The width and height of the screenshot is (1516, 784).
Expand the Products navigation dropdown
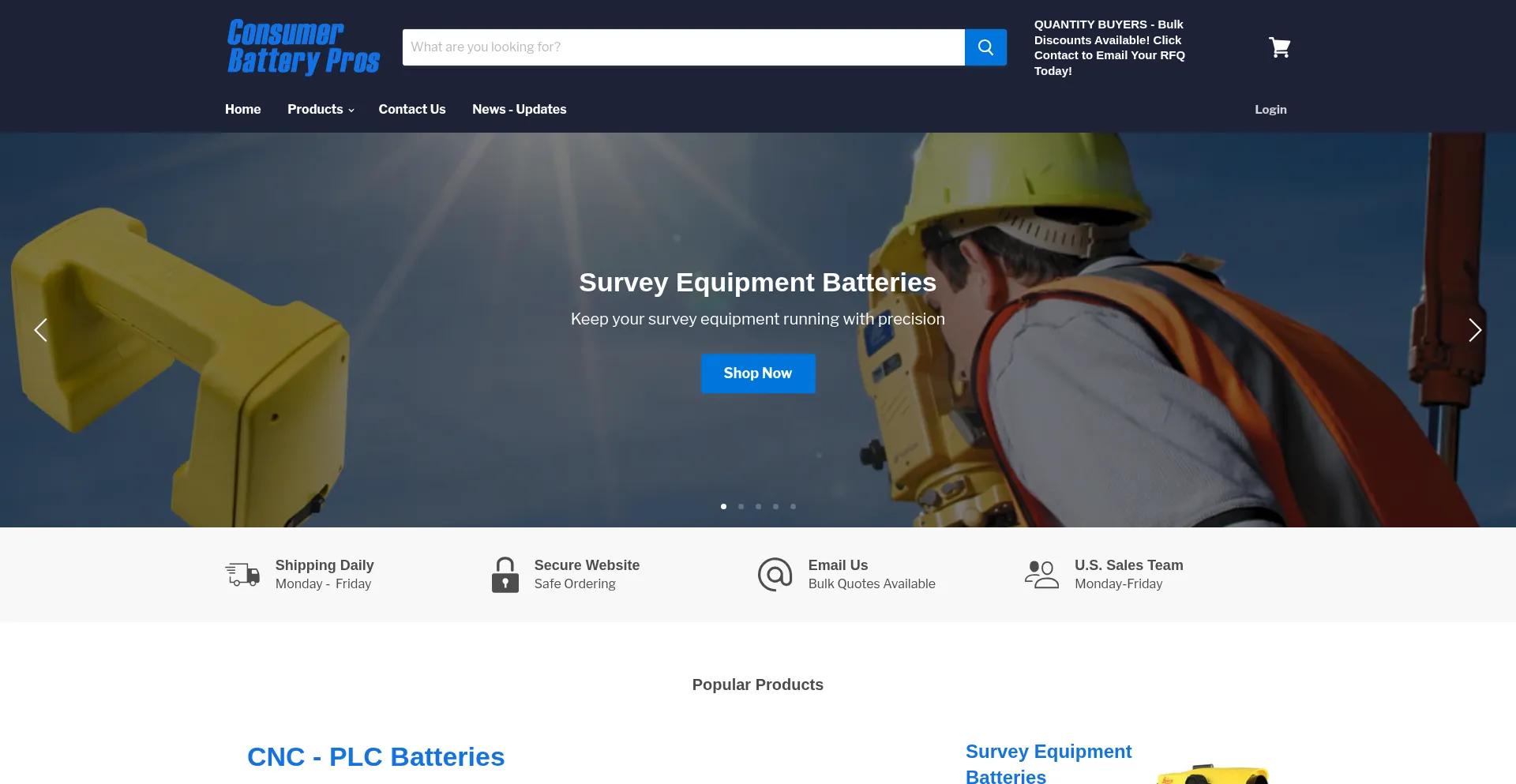(320, 109)
